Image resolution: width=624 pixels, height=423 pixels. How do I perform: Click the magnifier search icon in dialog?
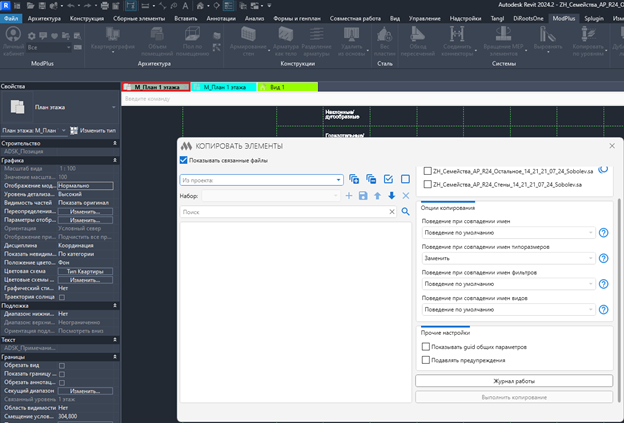pyautogui.click(x=405, y=212)
